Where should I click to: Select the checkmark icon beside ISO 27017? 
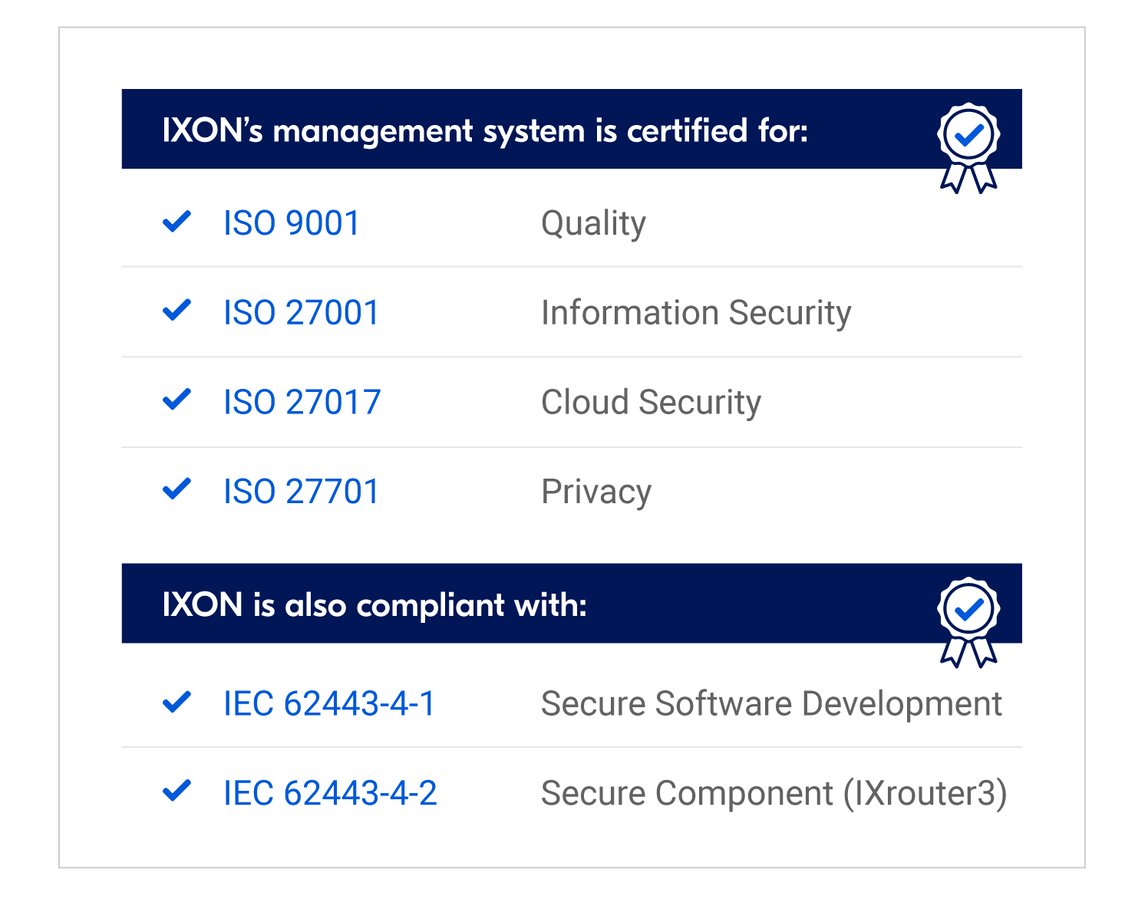pos(176,400)
